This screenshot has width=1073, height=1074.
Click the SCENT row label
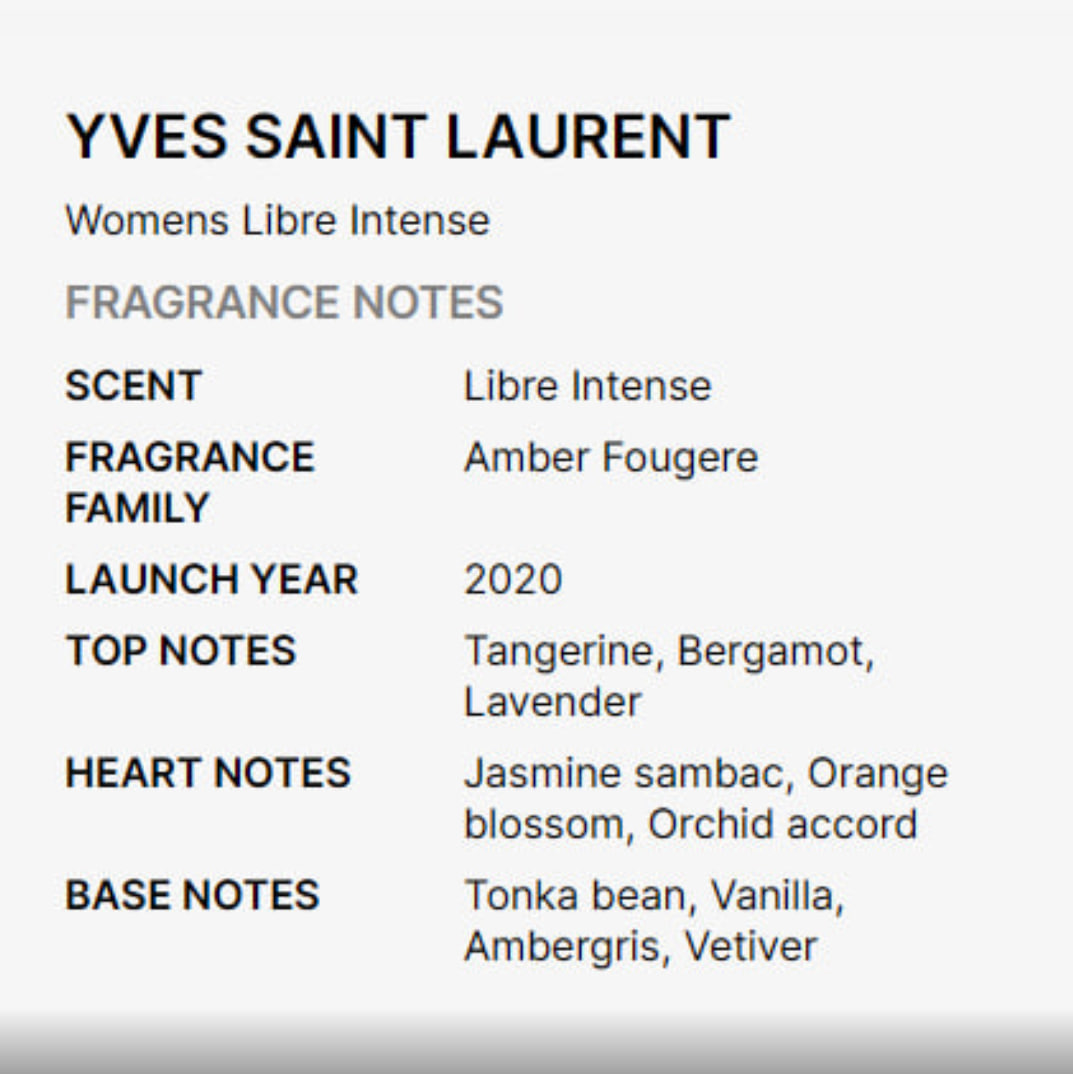(x=133, y=386)
